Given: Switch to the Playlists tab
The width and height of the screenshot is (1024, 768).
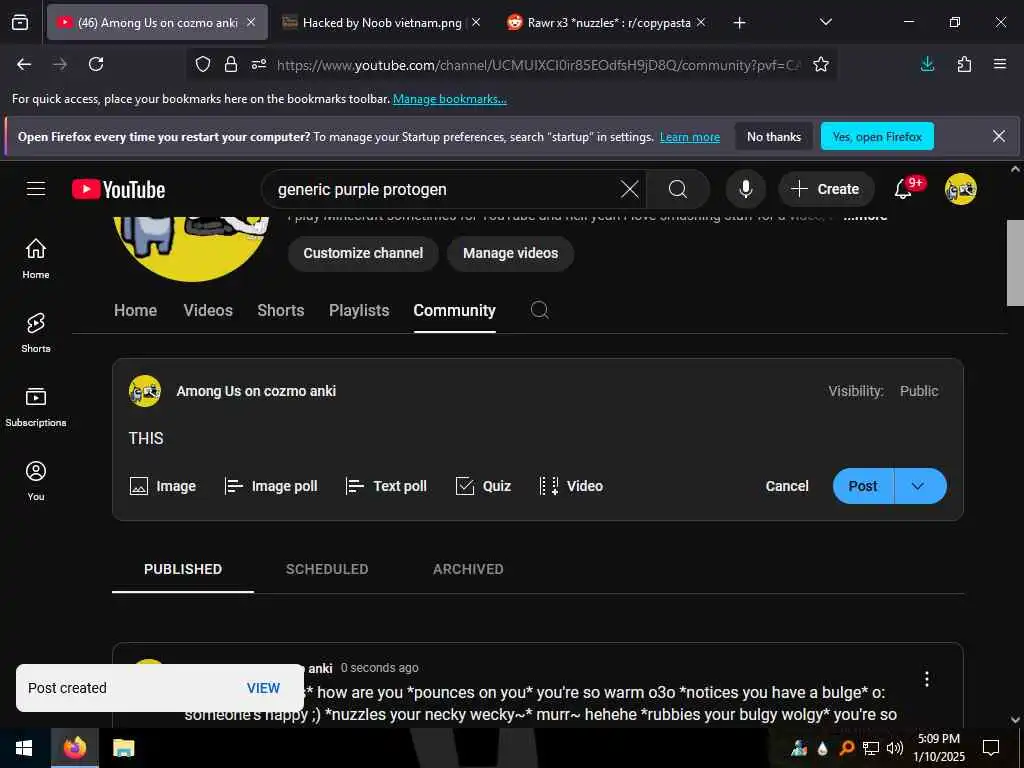Looking at the screenshot, I should 359,310.
